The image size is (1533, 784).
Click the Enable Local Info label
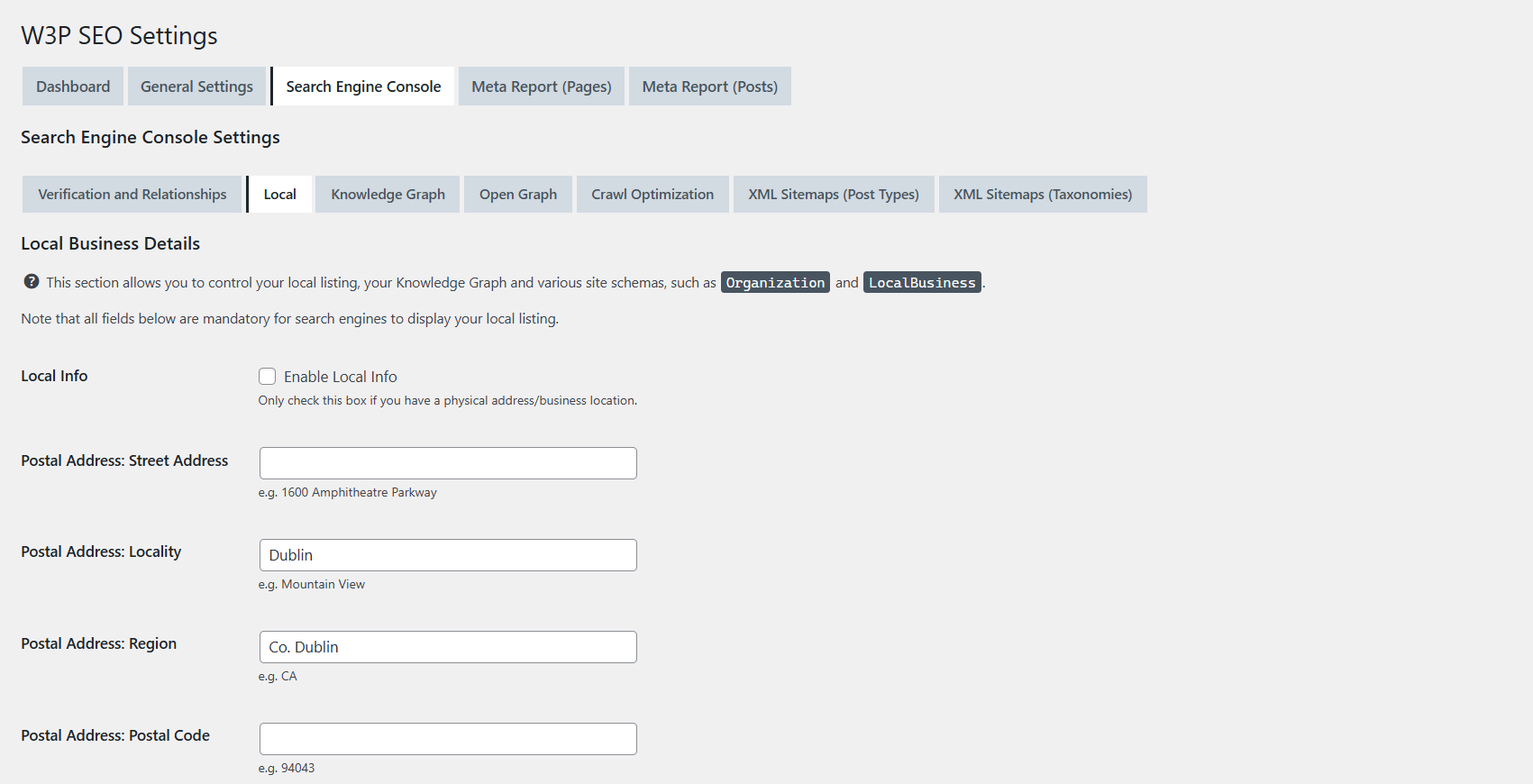click(341, 377)
